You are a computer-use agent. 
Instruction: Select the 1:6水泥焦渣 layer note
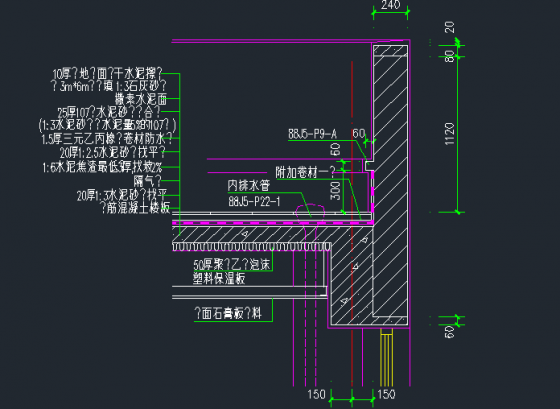tap(102, 167)
